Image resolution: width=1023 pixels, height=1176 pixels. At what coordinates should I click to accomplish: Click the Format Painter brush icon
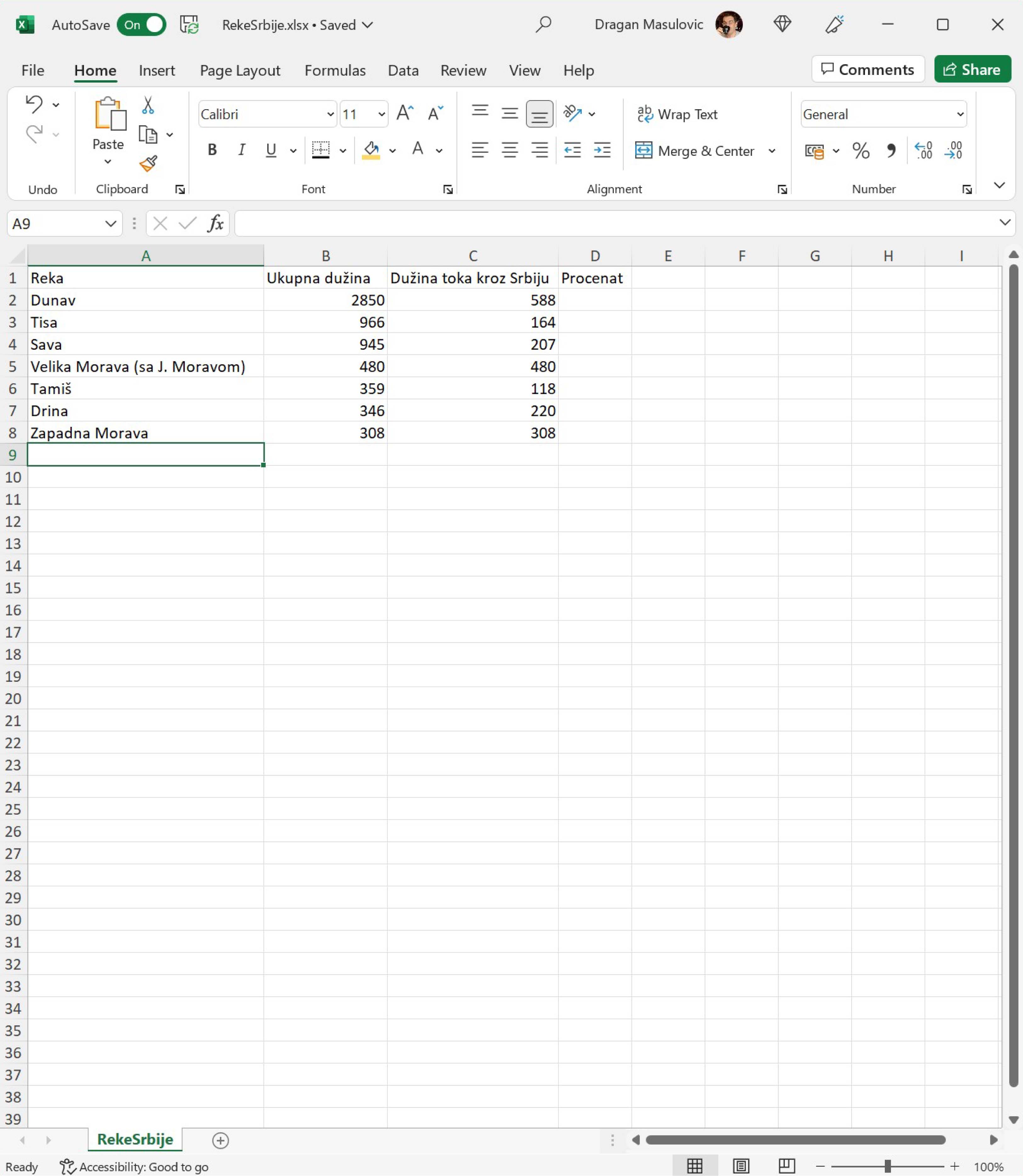click(x=148, y=164)
